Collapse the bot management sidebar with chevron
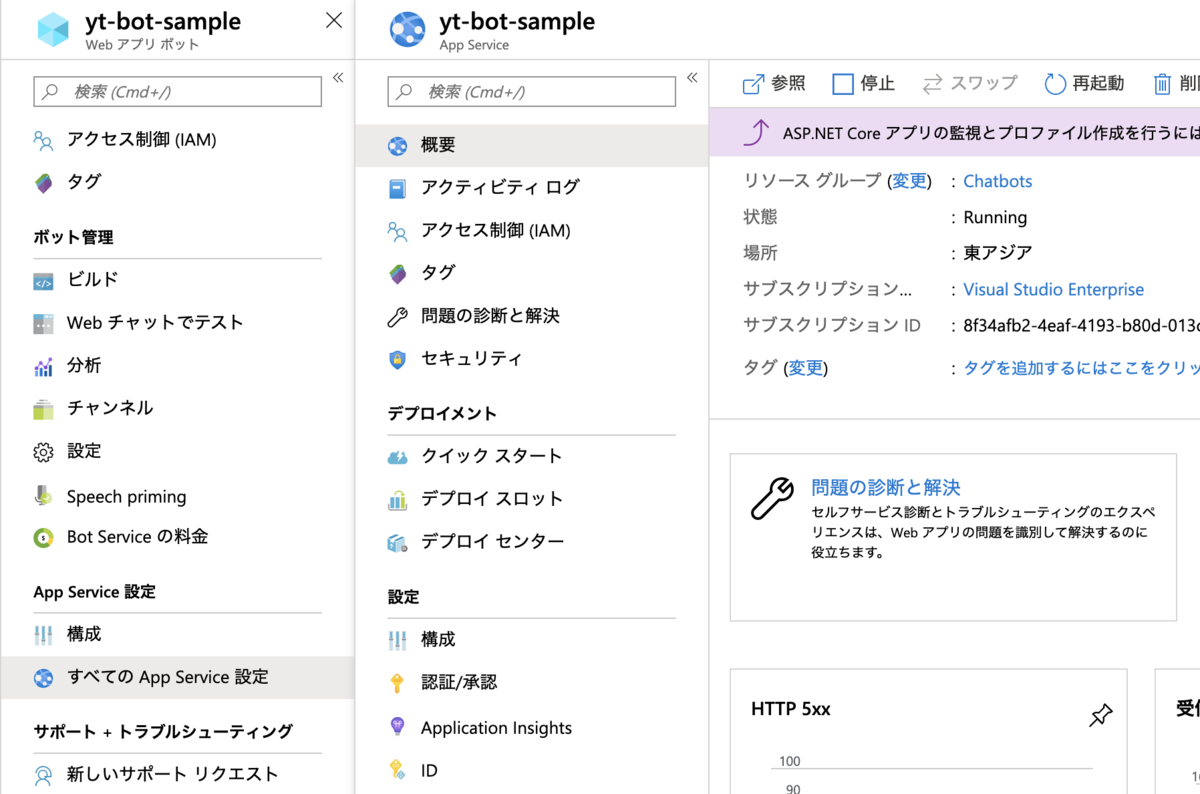 pyautogui.click(x=338, y=75)
